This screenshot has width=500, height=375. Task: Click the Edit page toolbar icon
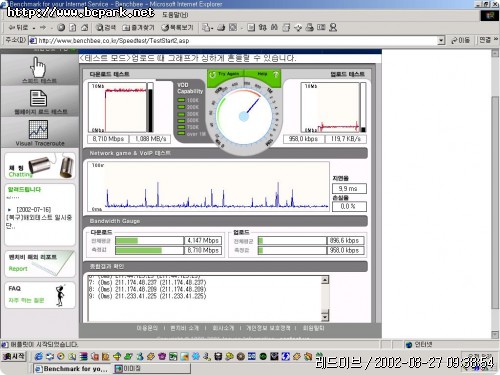click(x=233, y=28)
